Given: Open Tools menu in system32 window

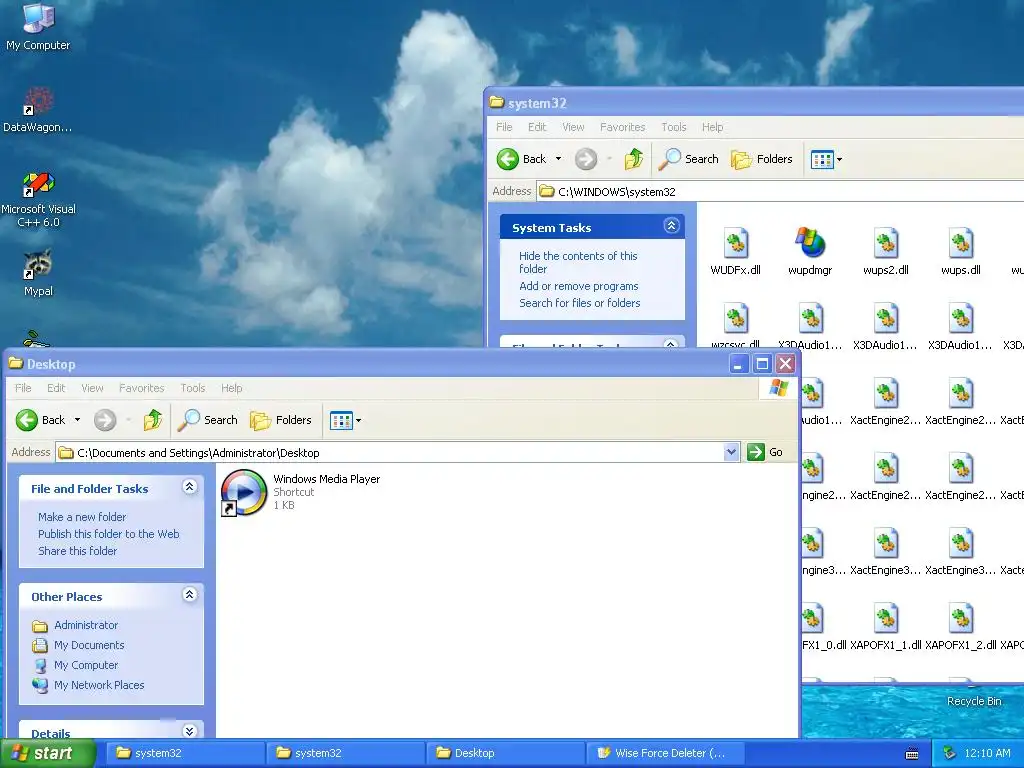Looking at the screenshot, I should 673,127.
